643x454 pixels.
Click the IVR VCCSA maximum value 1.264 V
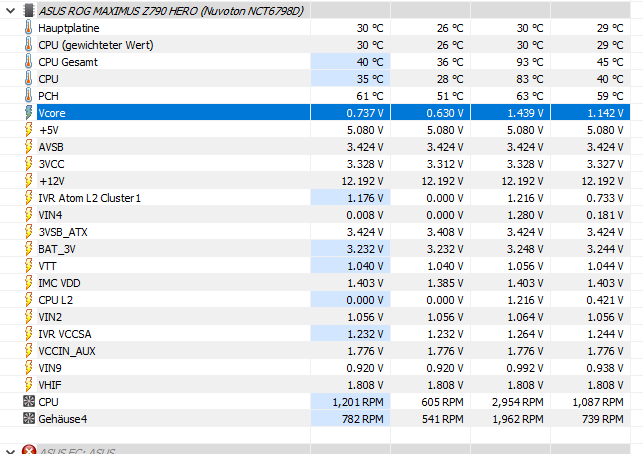[525, 334]
